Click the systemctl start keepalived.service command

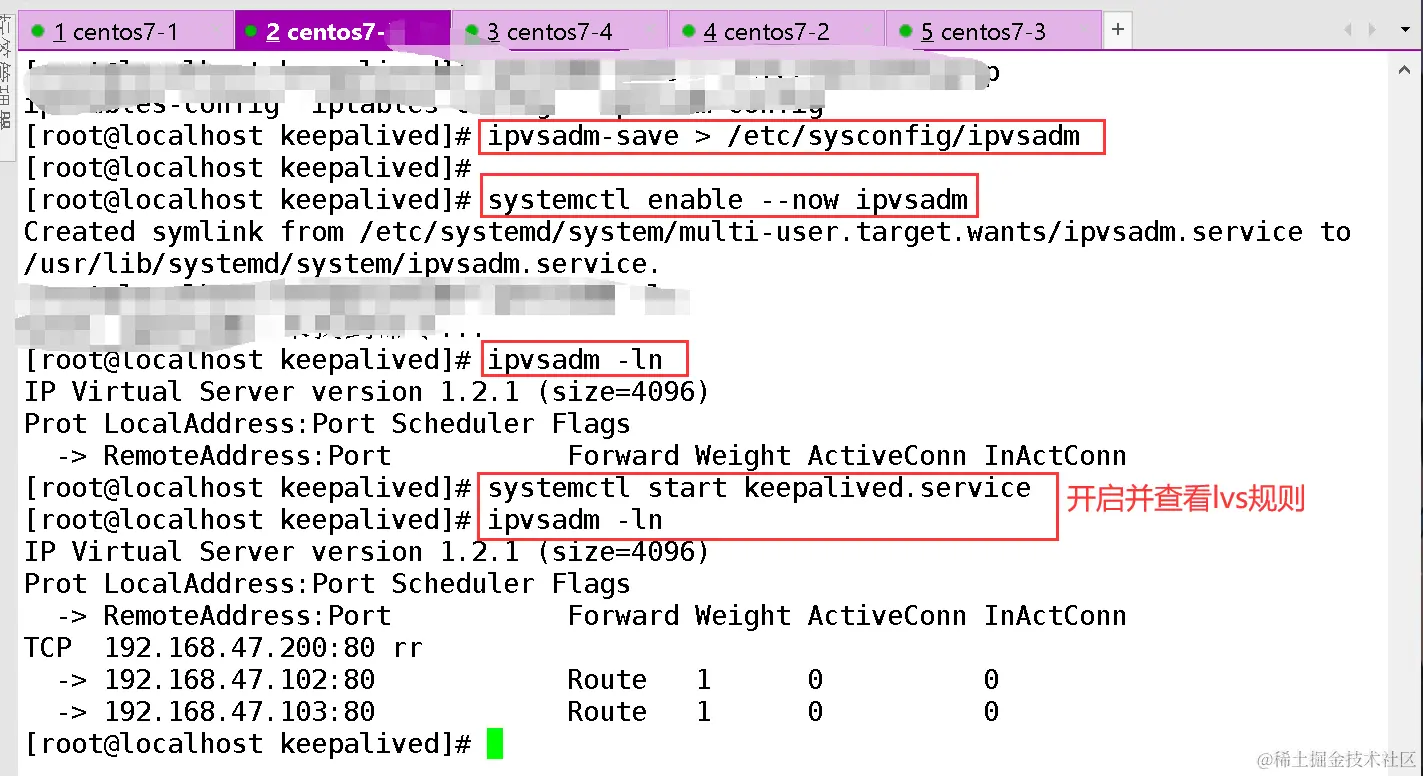[x=759, y=488]
